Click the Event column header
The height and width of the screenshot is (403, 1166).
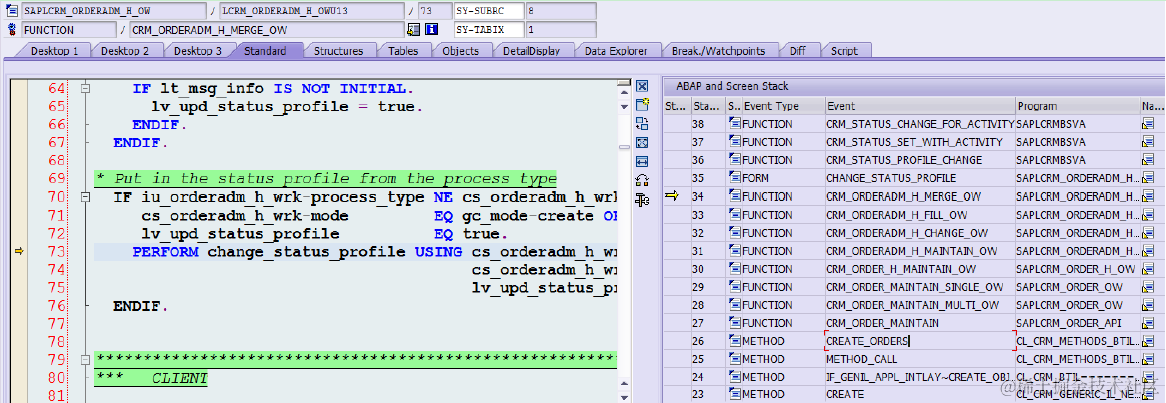(x=921, y=106)
